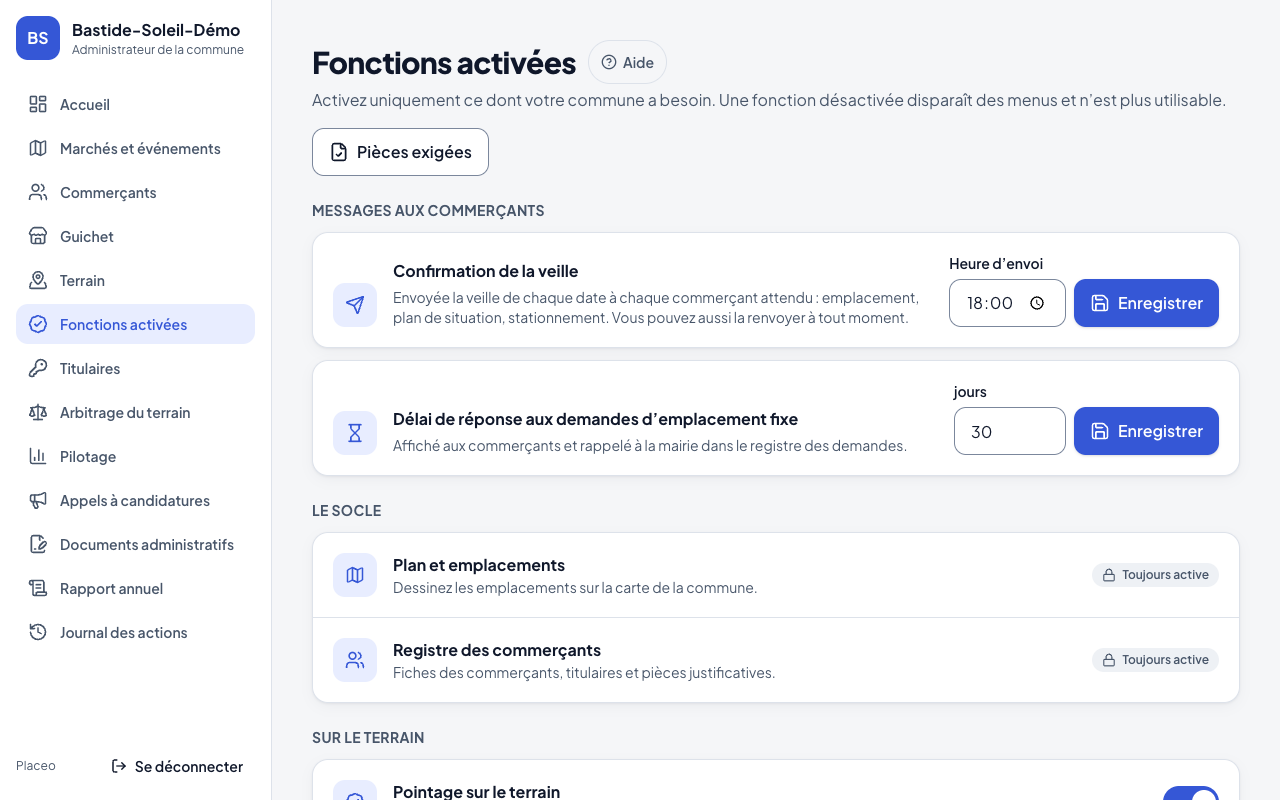This screenshot has width=1280, height=800.
Task: Go to the Pilotage section
Action: pos(135,456)
